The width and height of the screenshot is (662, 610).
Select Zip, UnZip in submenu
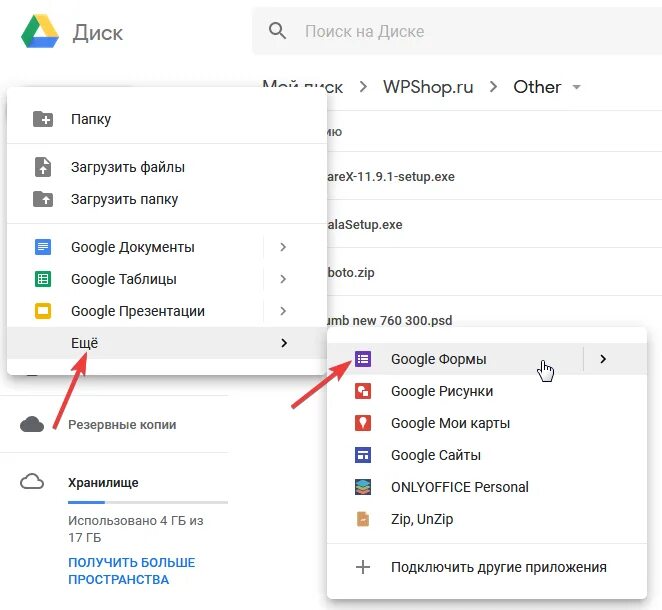[487, 519]
